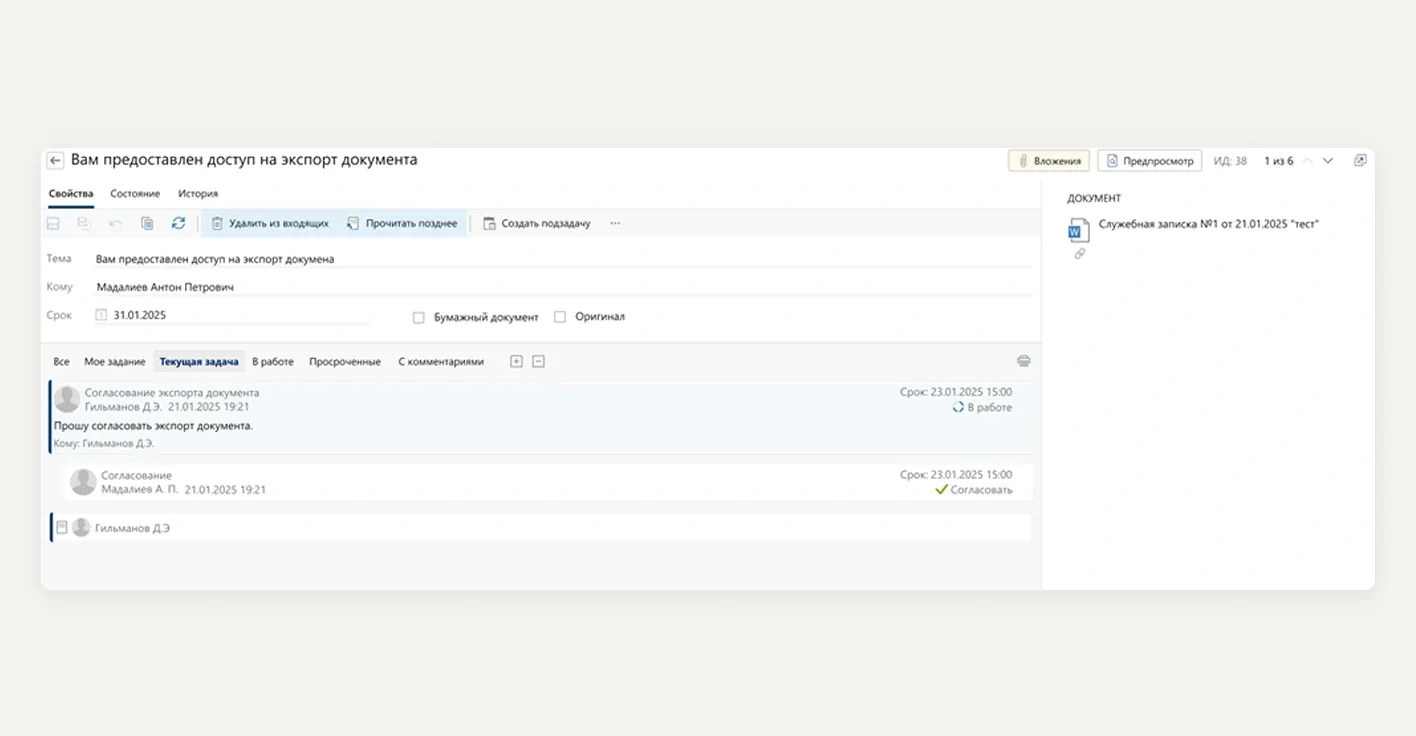Click the Предпросмотр button
The height and width of the screenshot is (736, 1416).
[x=1149, y=160]
